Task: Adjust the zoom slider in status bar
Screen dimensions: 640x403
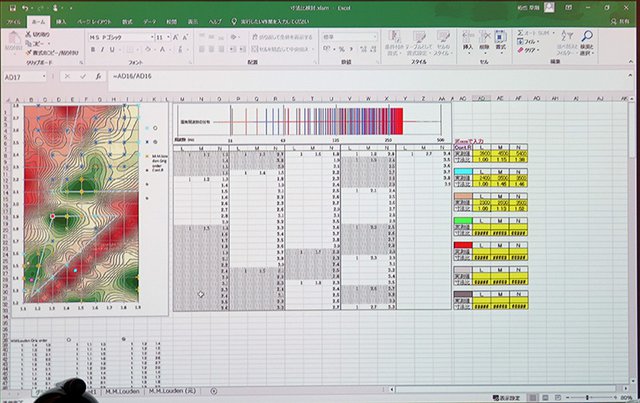Action: pos(590,397)
